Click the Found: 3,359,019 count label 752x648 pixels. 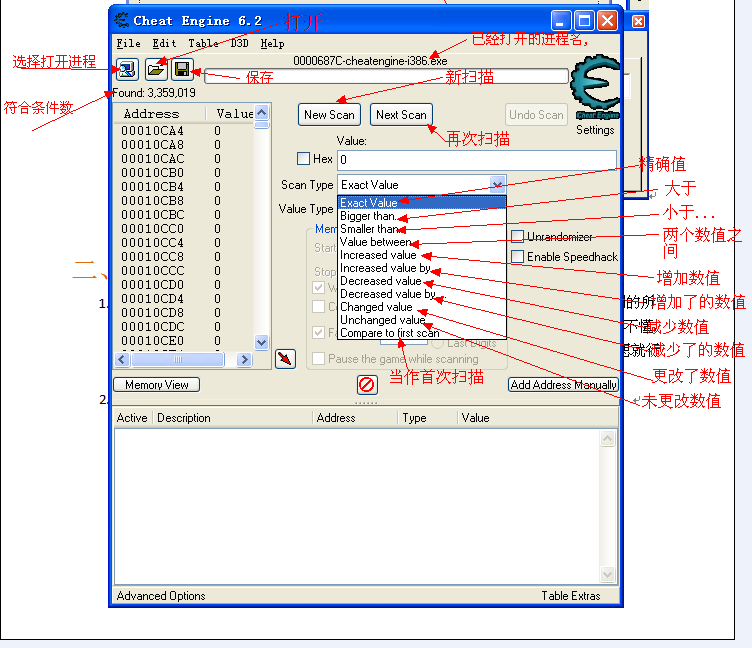pyautogui.click(x=154, y=93)
